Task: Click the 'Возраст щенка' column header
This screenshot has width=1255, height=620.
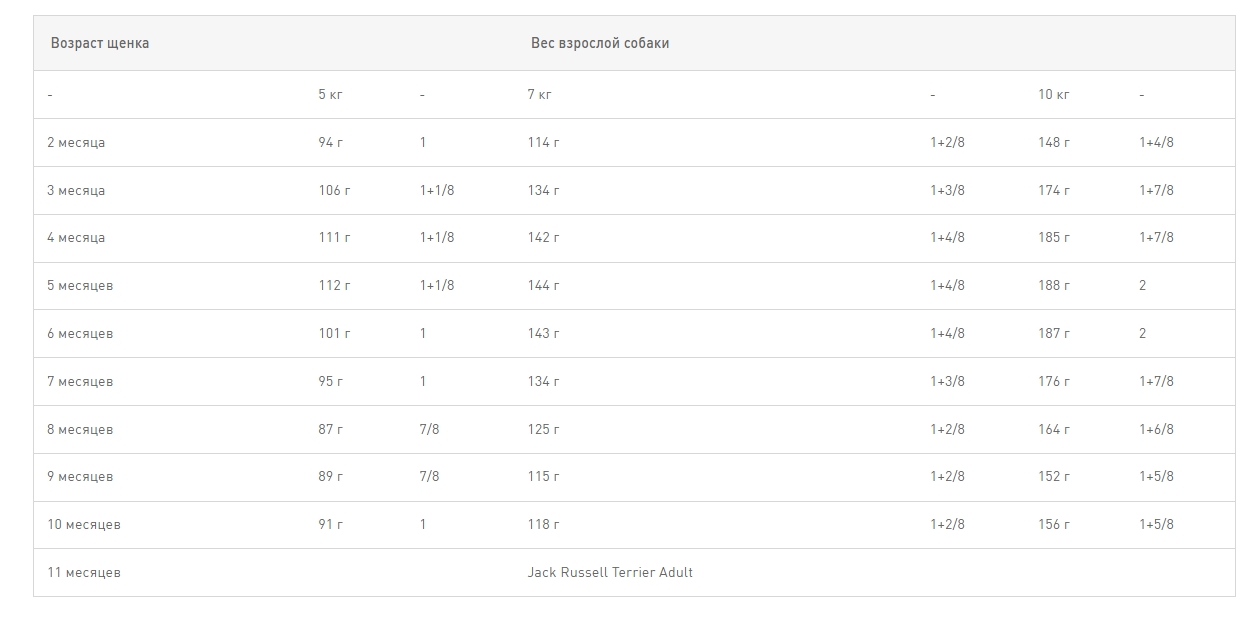Action: click(100, 43)
